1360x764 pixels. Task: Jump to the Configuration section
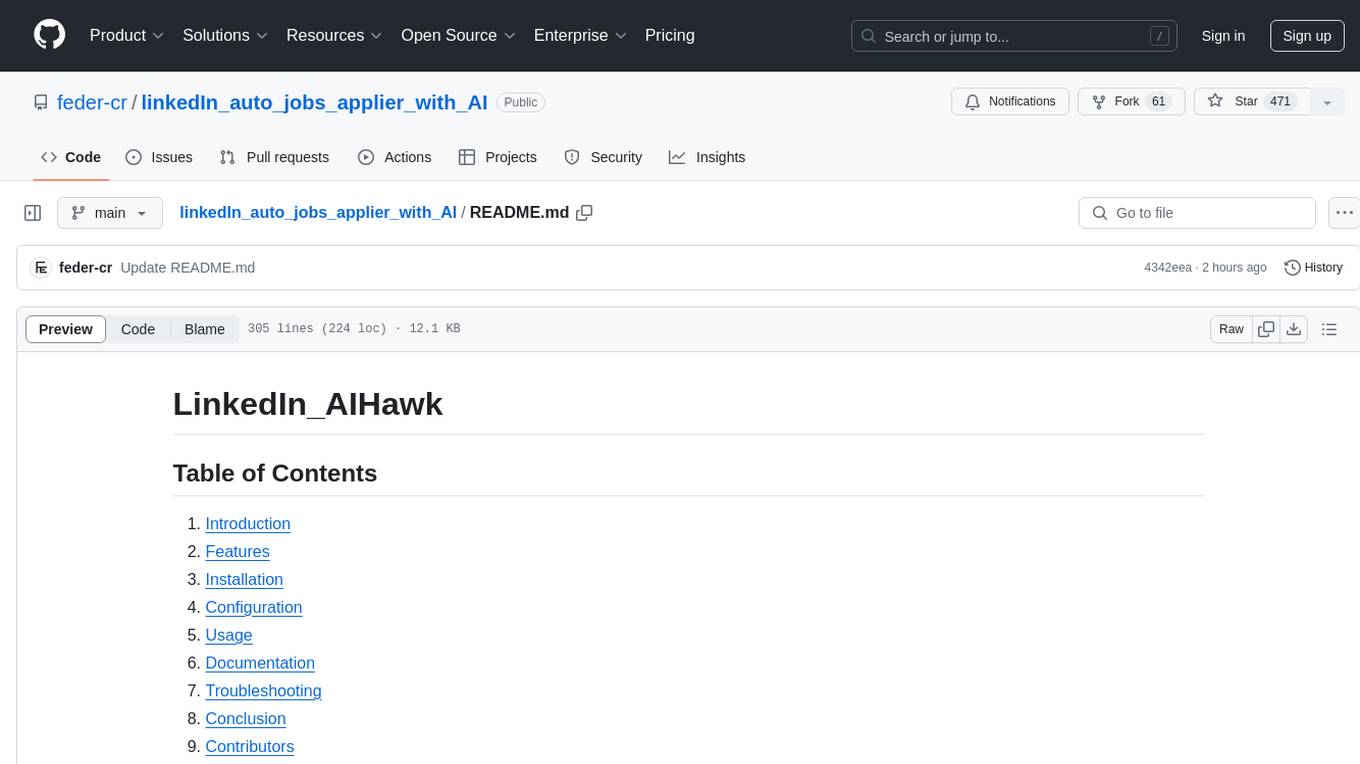click(x=254, y=608)
